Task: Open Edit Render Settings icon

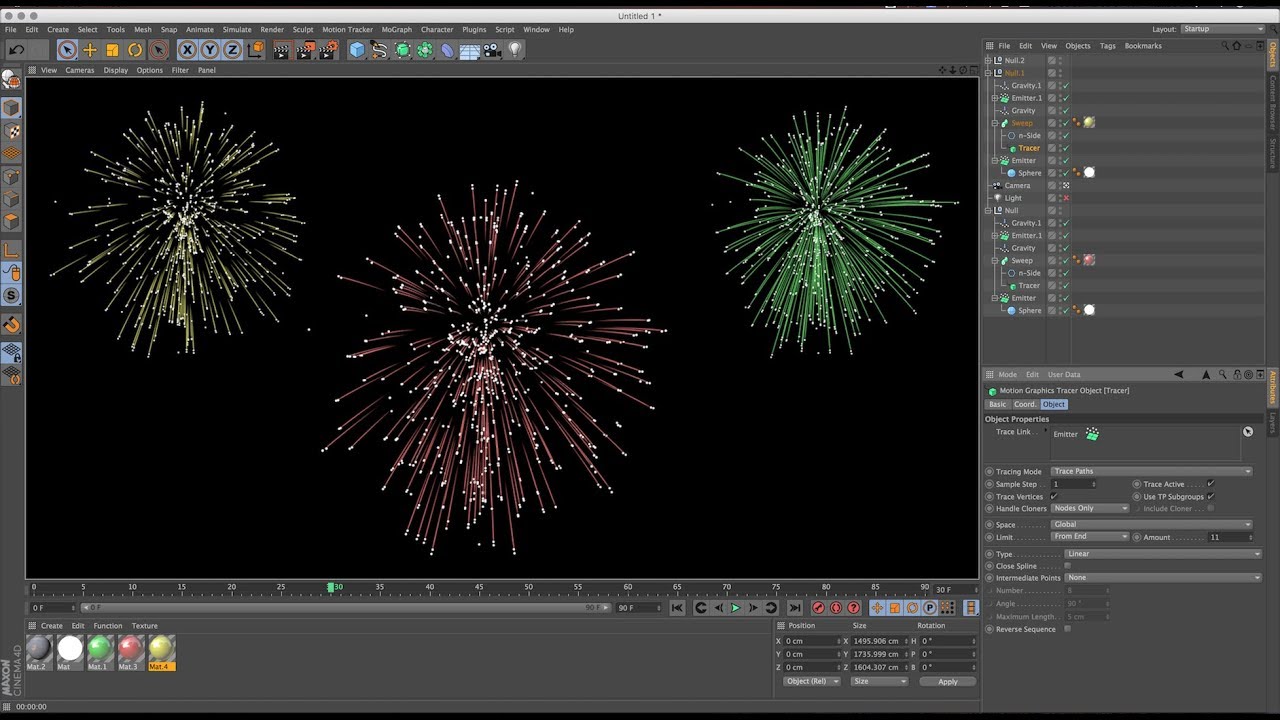Action: point(328,50)
